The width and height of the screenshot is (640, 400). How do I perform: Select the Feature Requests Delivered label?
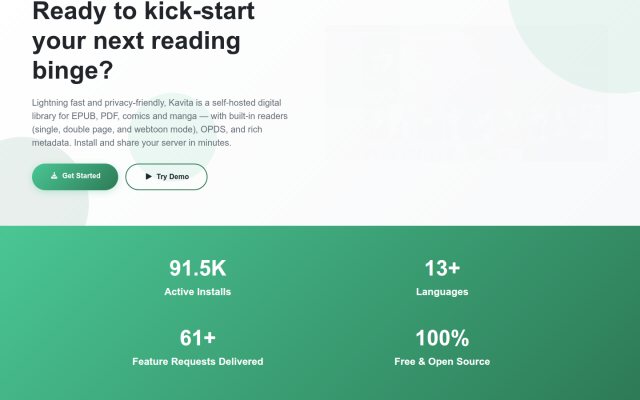point(198,362)
